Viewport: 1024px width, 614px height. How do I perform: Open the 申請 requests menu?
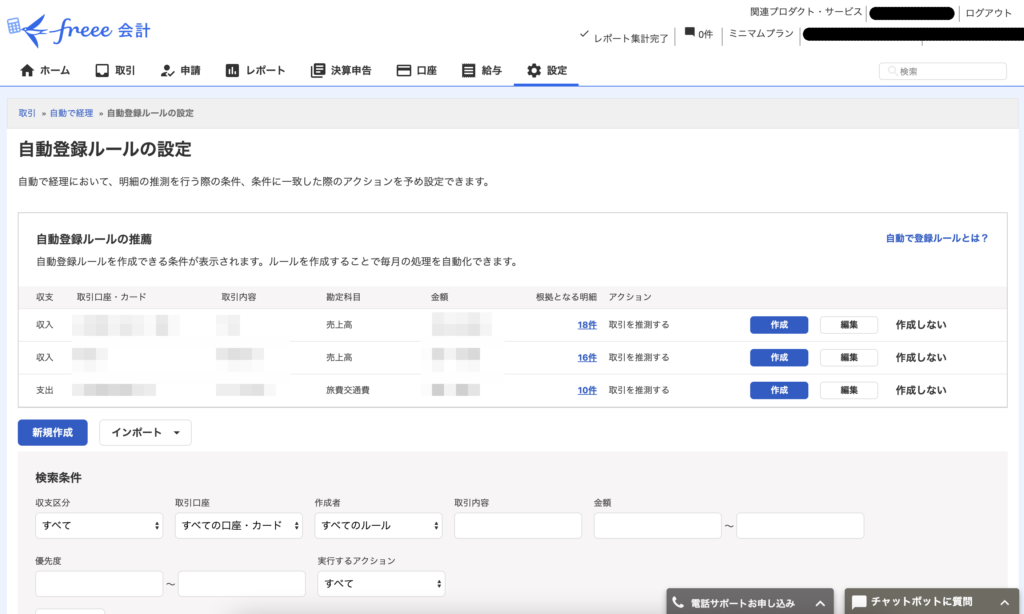pyautogui.click(x=180, y=71)
